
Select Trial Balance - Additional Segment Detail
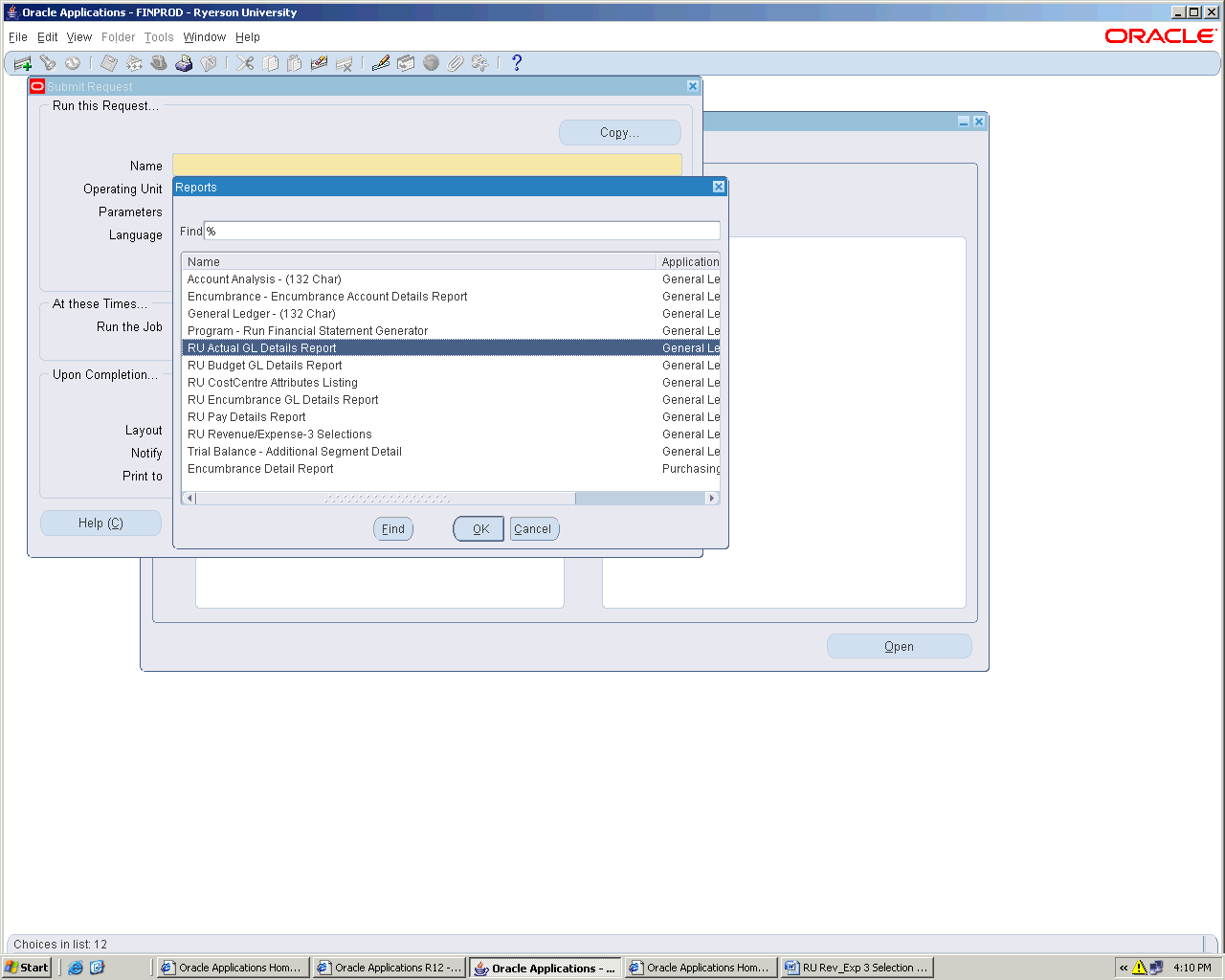point(295,452)
